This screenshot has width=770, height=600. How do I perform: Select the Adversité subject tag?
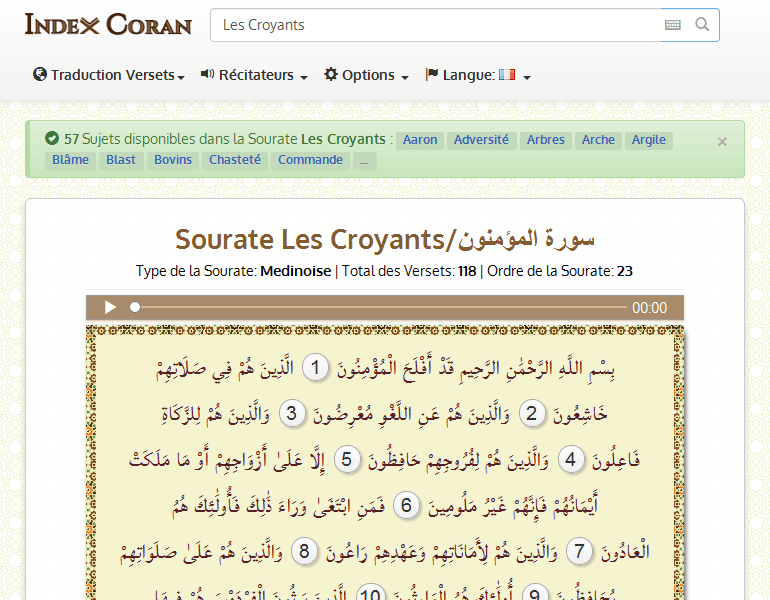[x=481, y=140]
